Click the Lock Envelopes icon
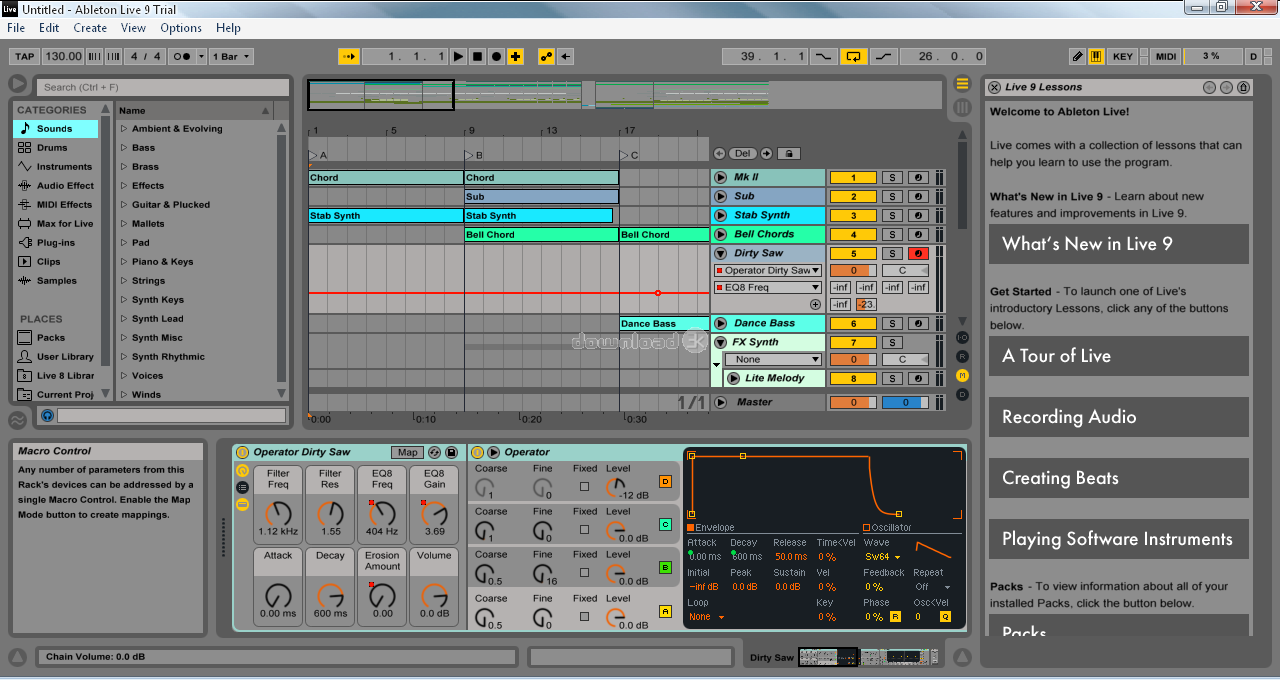Image resolution: width=1280 pixels, height=680 pixels. click(x=790, y=154)
